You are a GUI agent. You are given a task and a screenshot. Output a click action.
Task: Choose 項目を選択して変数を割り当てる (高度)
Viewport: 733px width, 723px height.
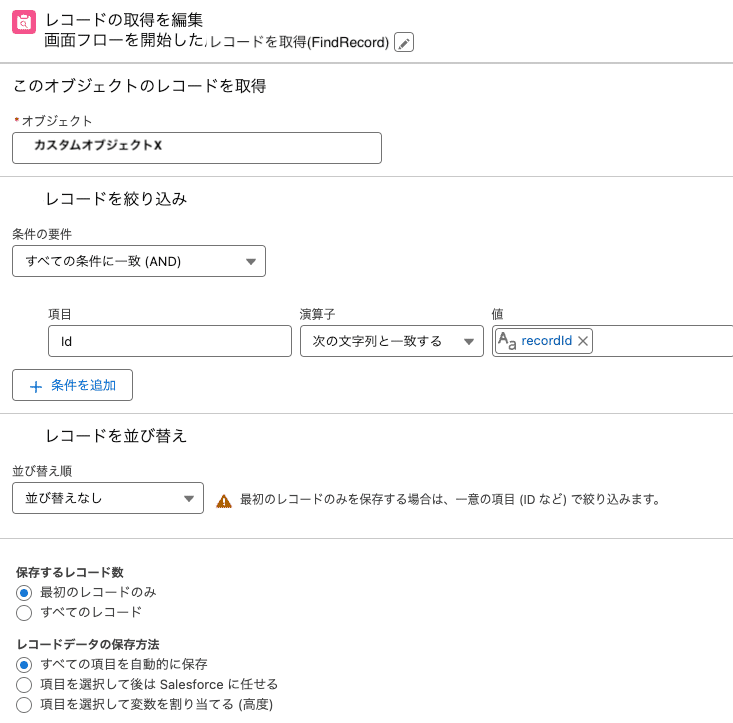pyautogui.click(x=24, y=705)
